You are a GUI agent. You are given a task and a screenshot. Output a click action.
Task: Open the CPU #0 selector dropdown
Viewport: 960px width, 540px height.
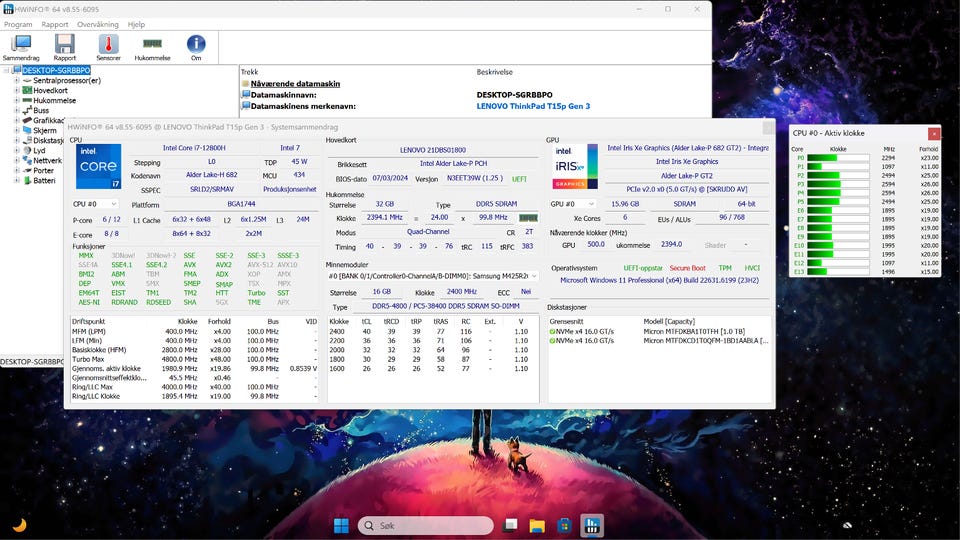tap(95, 204)
